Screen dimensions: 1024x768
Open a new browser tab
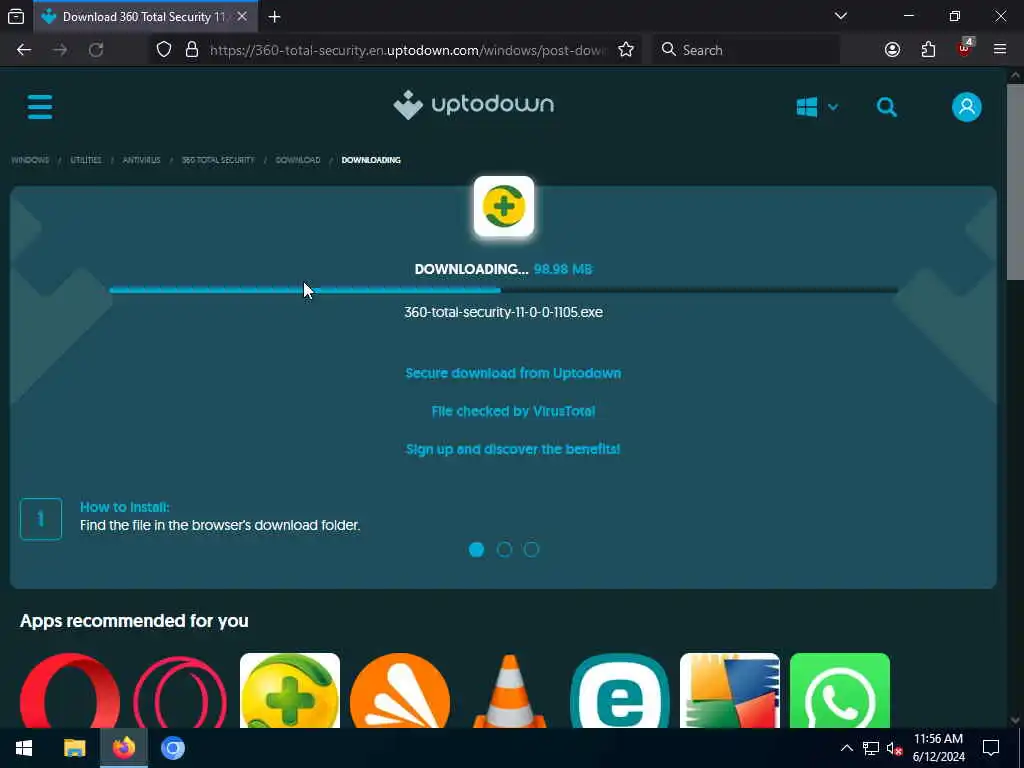click(x=274, y=17)
